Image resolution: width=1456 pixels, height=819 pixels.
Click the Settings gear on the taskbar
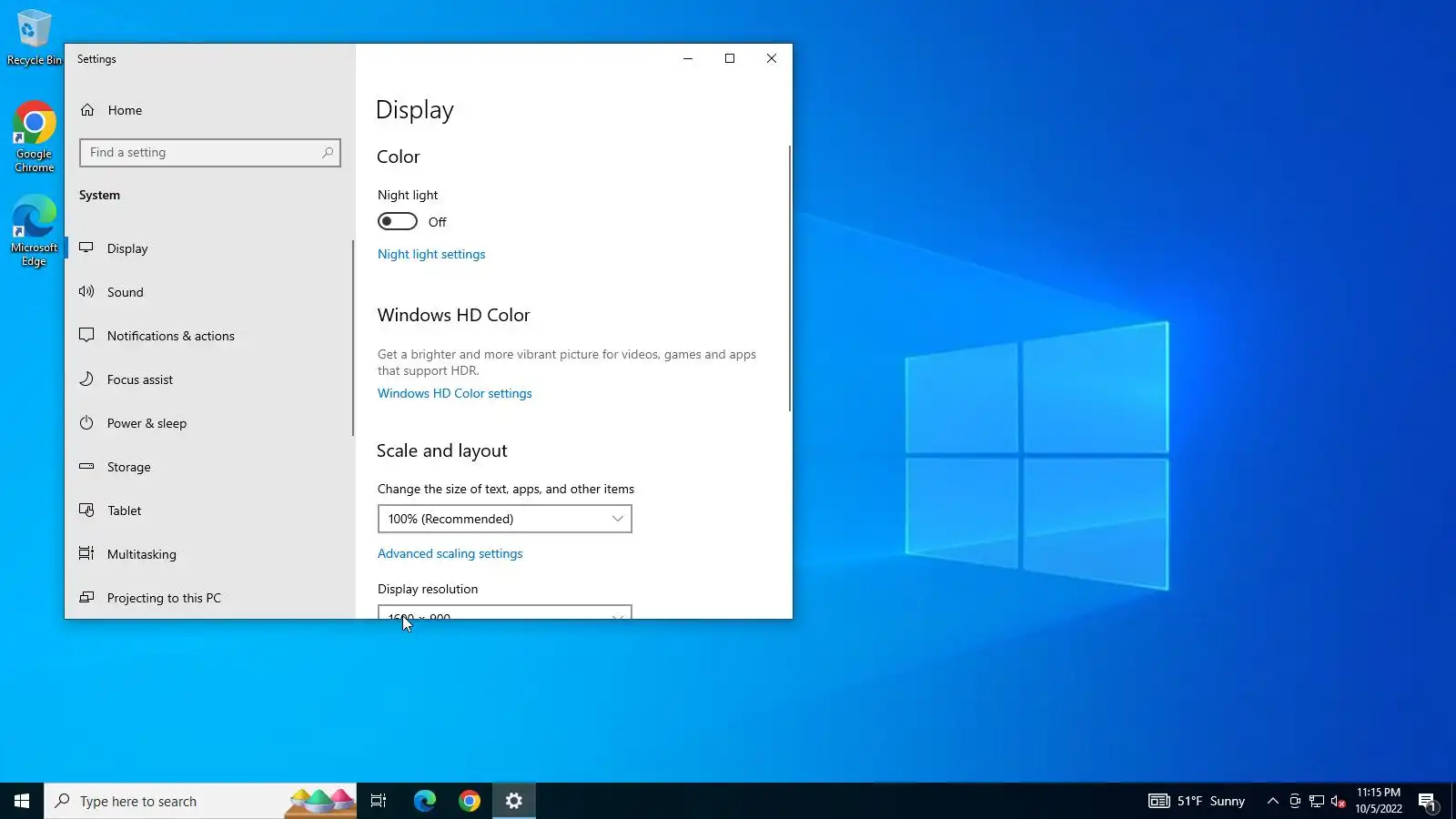(x=514, y=801)
